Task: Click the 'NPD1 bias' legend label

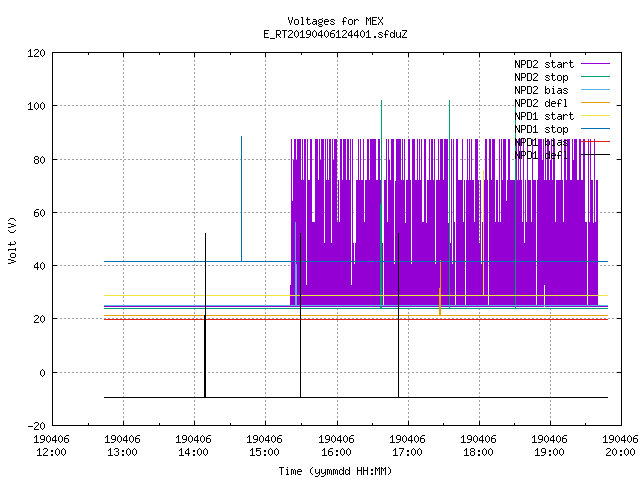Action: [541, 142]
